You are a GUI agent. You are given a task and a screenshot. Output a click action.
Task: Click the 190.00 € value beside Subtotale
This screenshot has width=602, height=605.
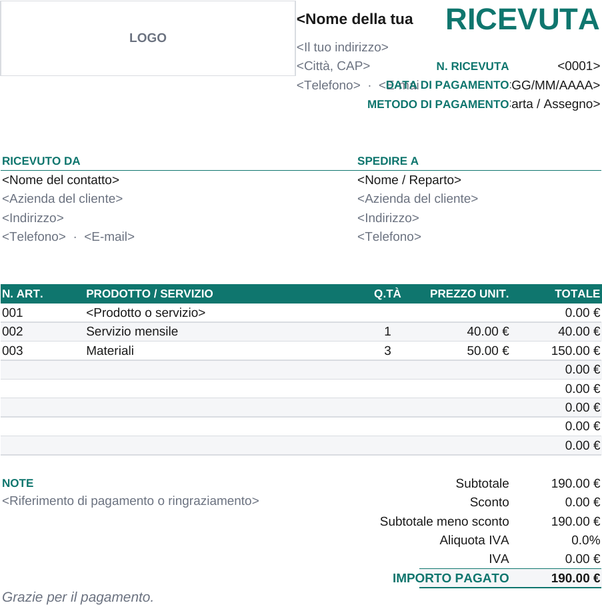tap(575, 483)
